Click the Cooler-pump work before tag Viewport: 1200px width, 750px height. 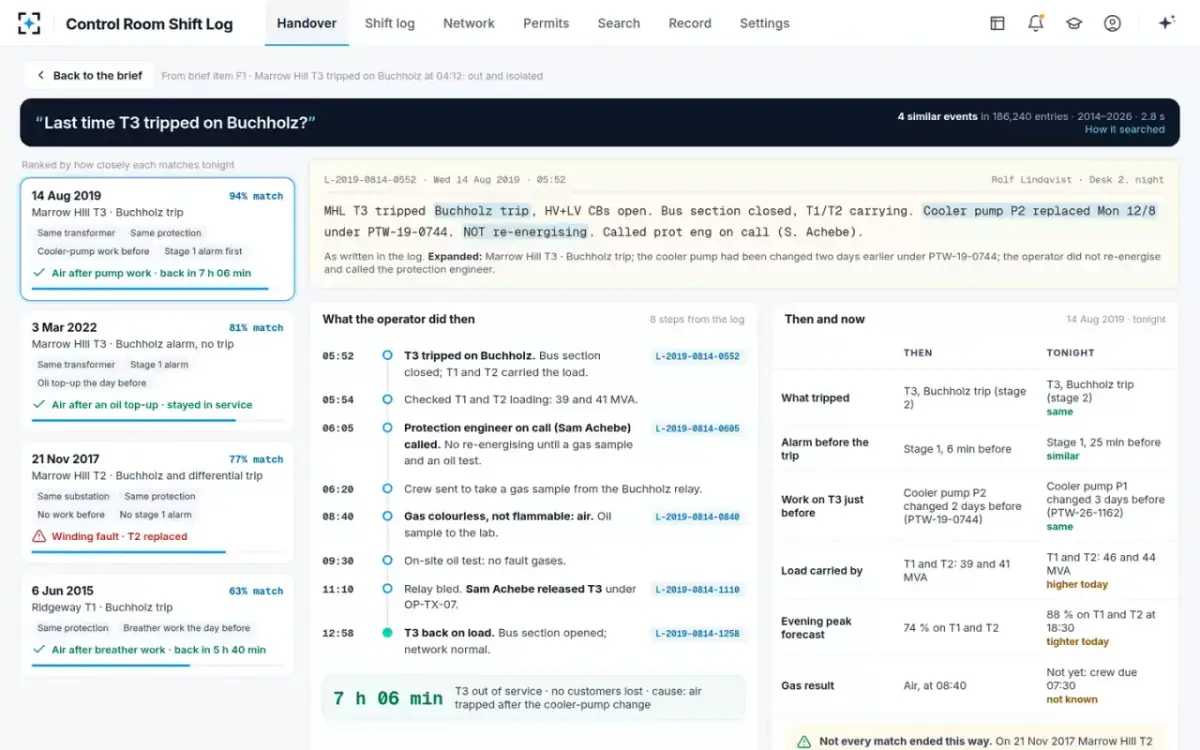coord(94,252)
